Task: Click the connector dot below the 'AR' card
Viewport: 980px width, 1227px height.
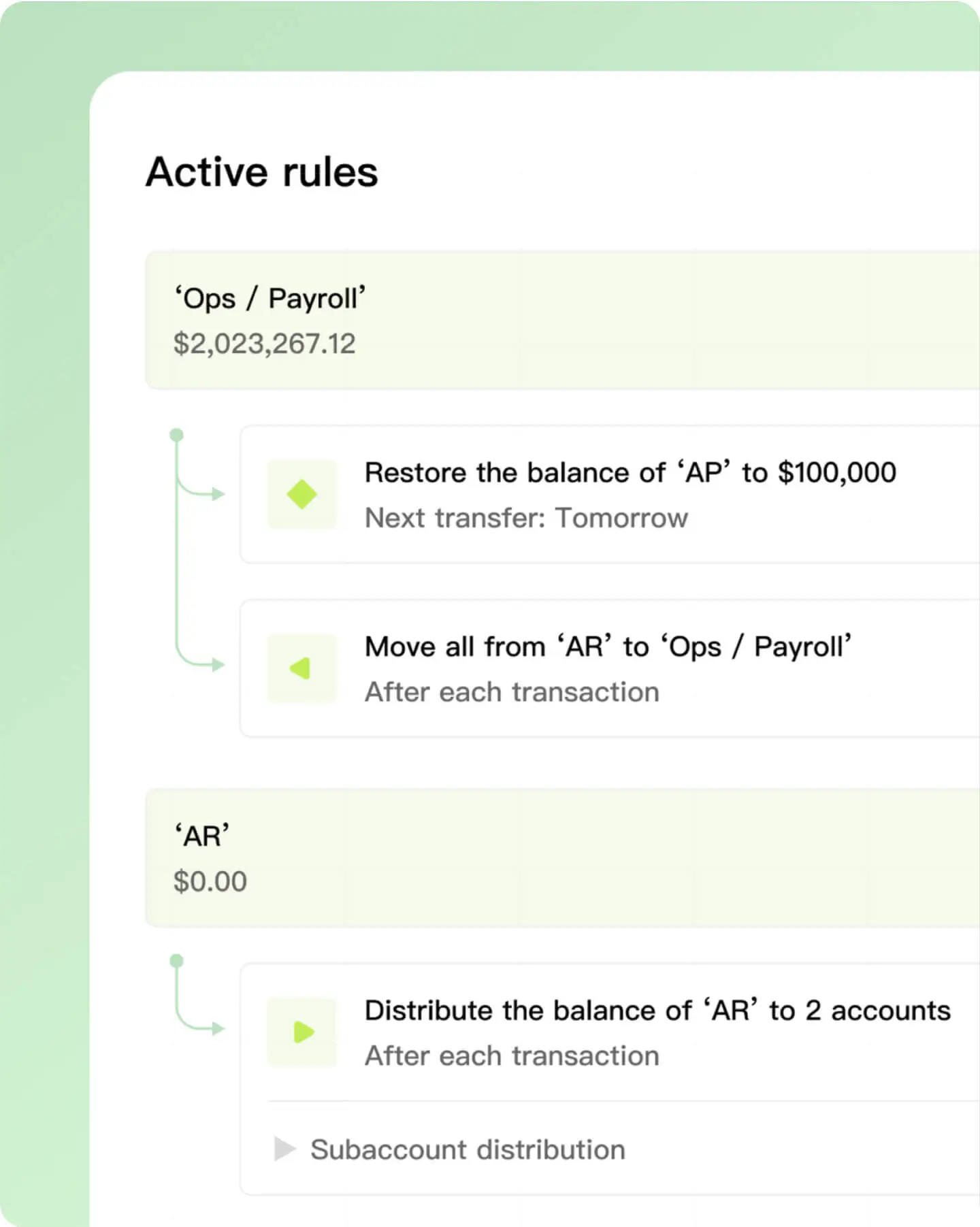Action: (x=176, y=960)
